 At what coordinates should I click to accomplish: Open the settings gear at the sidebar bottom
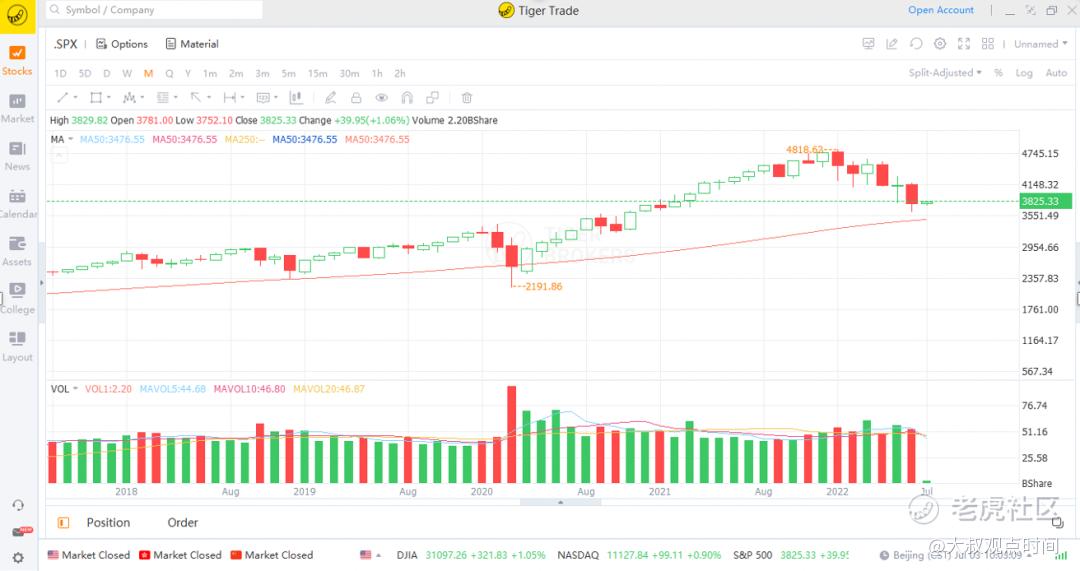click(x=18, y=557)
